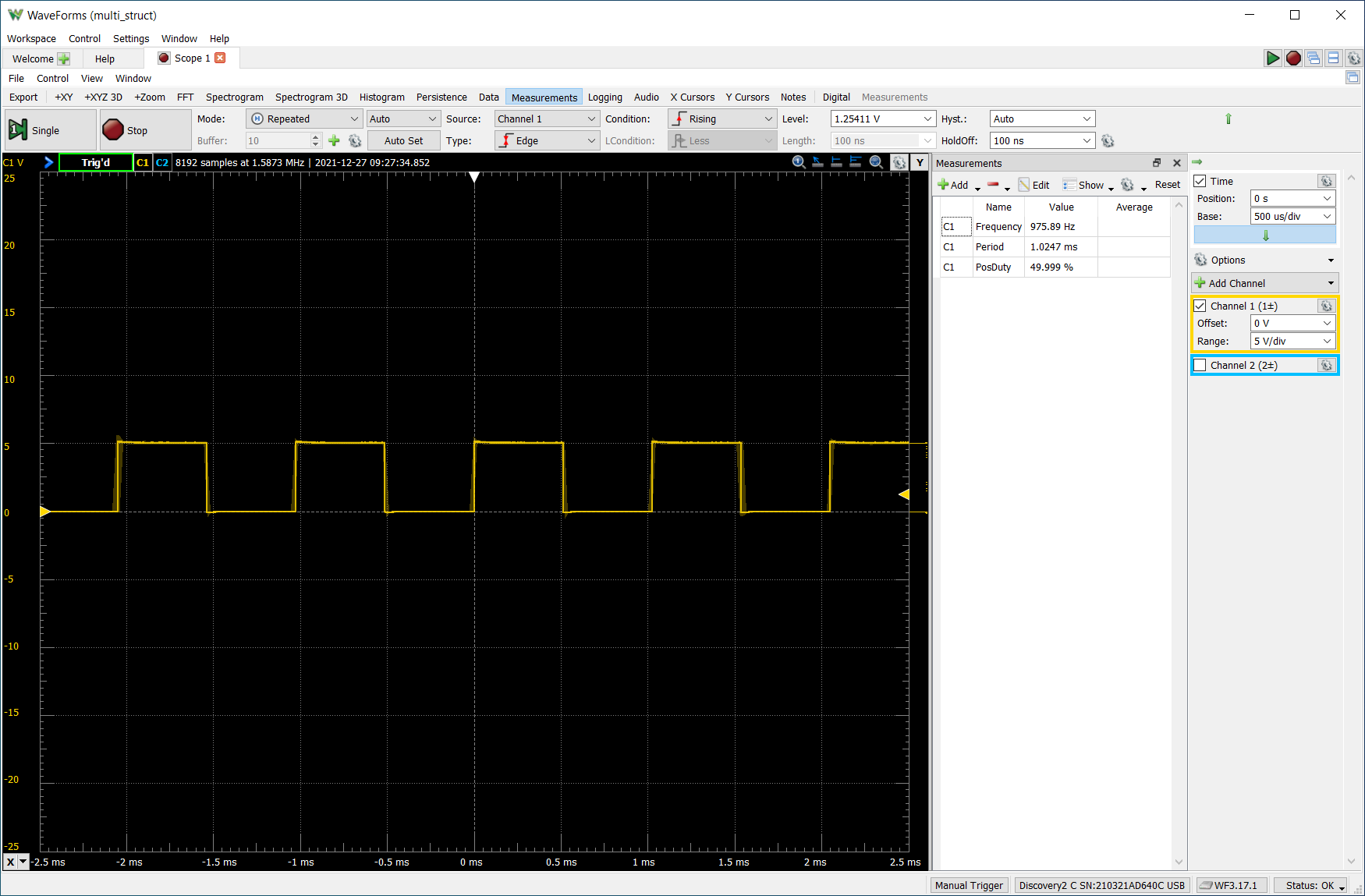Image resolution: width=1365 pixels, height=896 pixels.
Task: Expand the Options section
Action: 1265,260
